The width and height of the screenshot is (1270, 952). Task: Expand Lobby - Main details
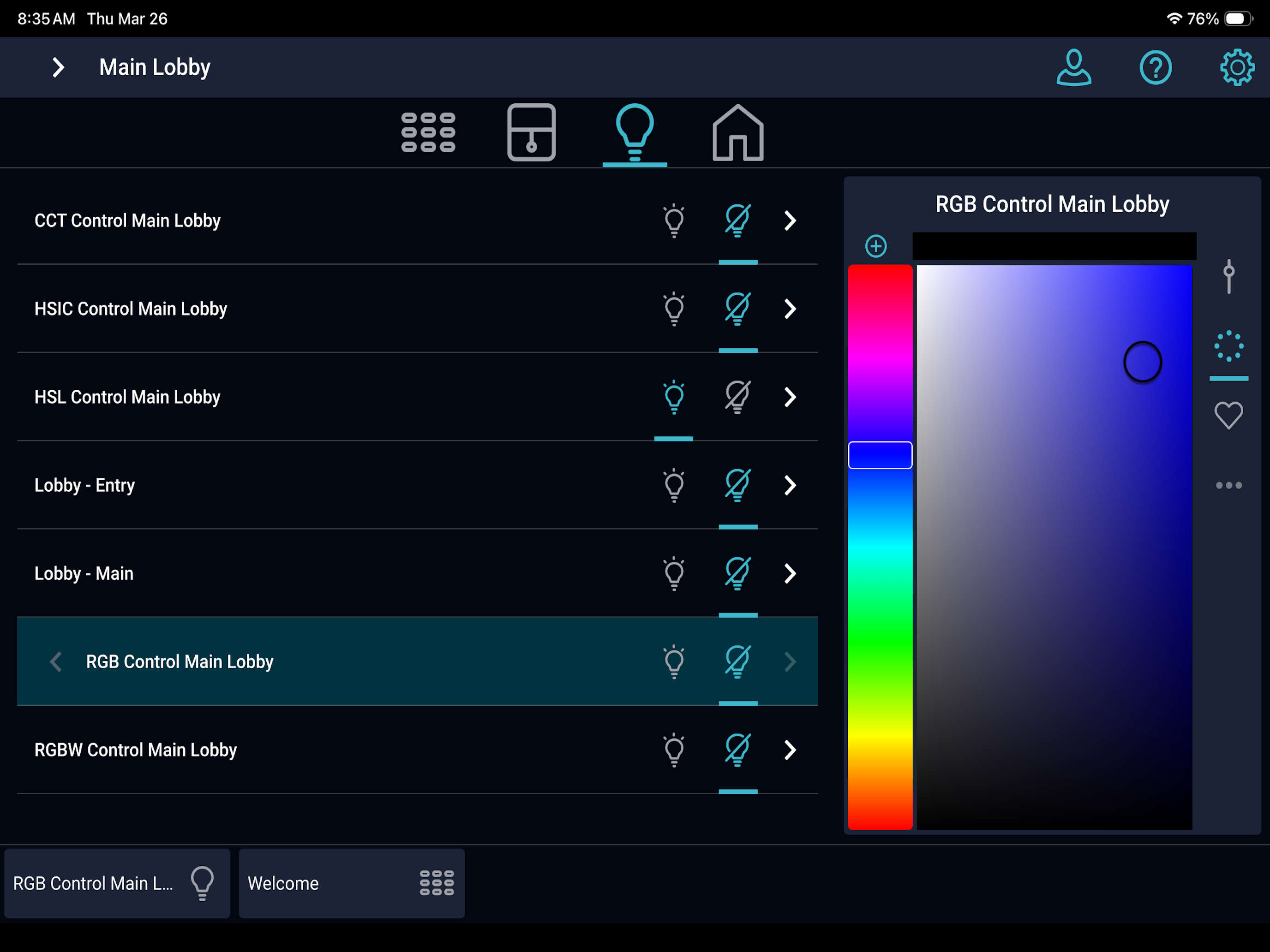790,573
